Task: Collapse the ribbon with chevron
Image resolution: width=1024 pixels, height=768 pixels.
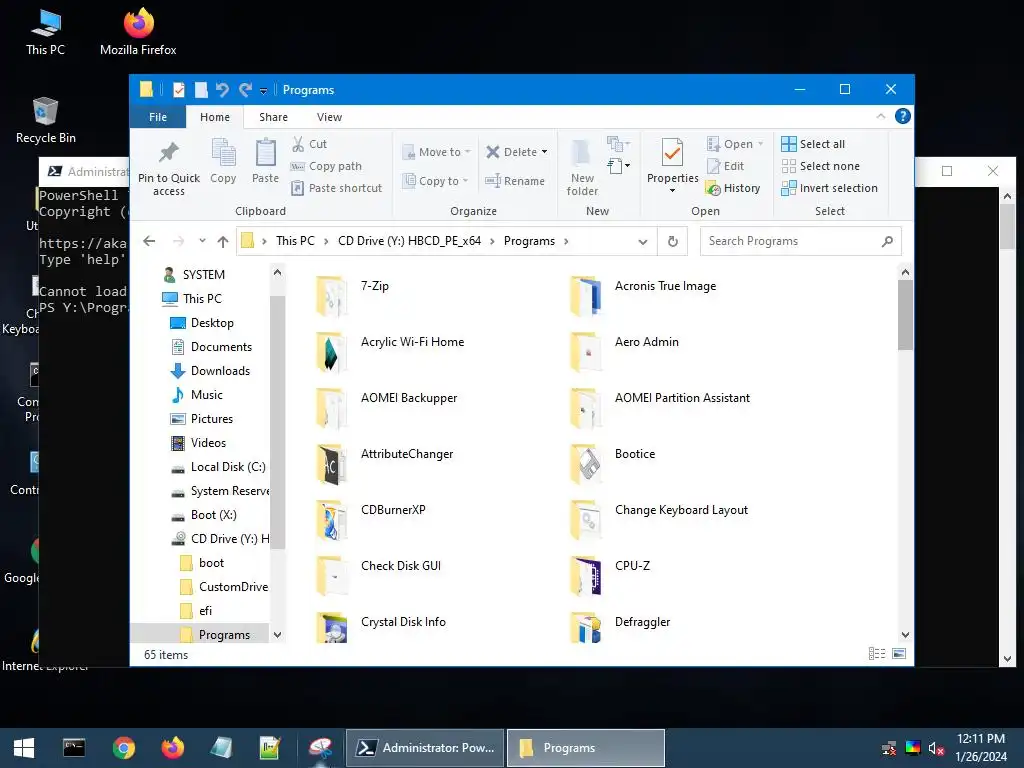Action: [x=880, y=116]
